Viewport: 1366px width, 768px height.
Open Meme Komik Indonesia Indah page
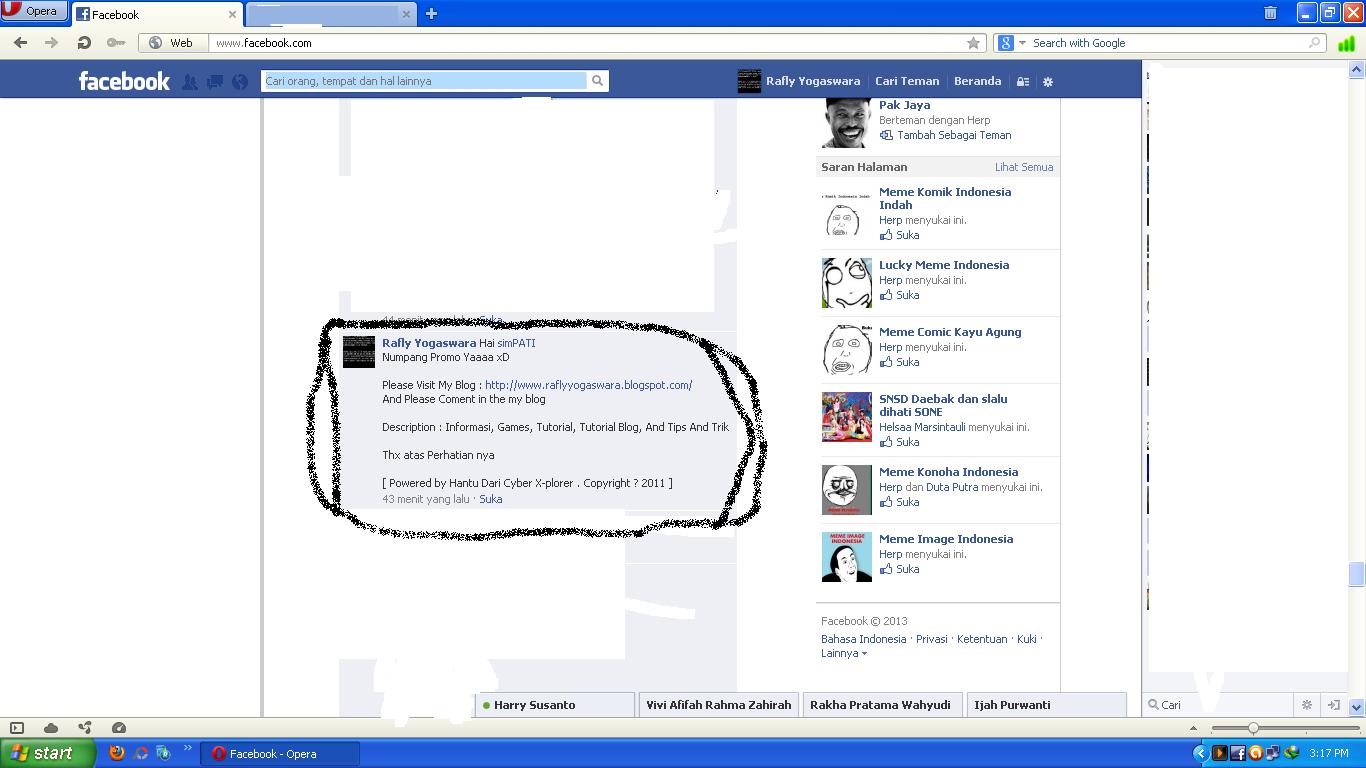pyautogui.click(x=945, y=198)
